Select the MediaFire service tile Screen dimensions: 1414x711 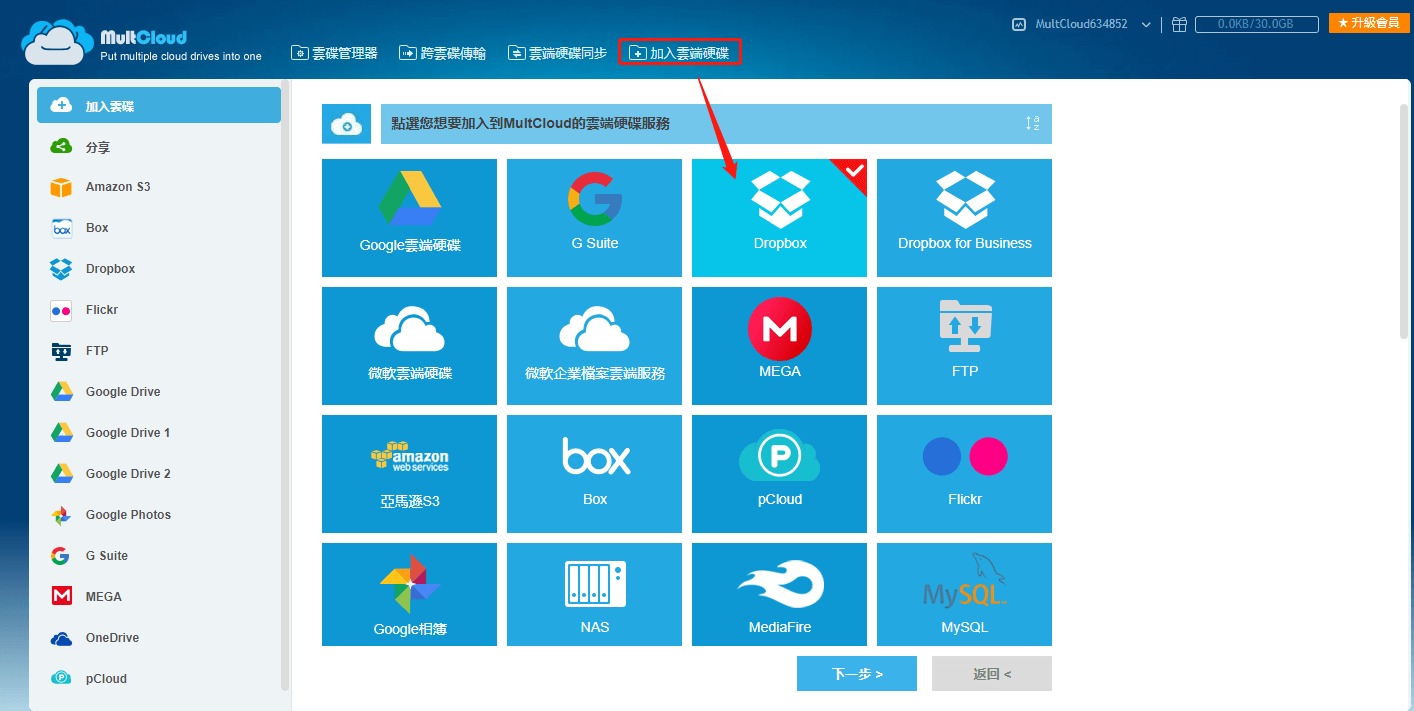(x=779, y=594)
